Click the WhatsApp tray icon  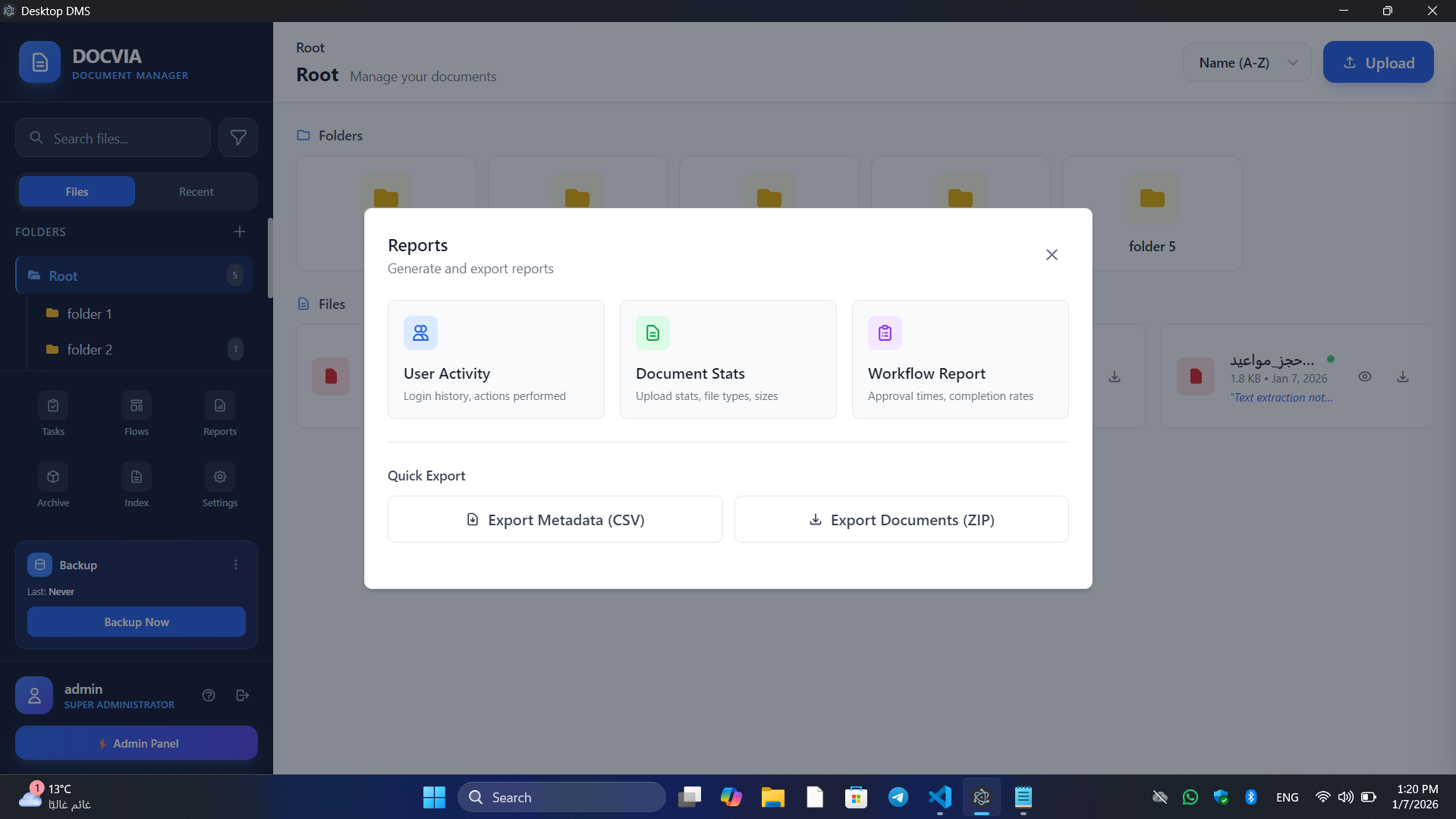coord(1190,797)
